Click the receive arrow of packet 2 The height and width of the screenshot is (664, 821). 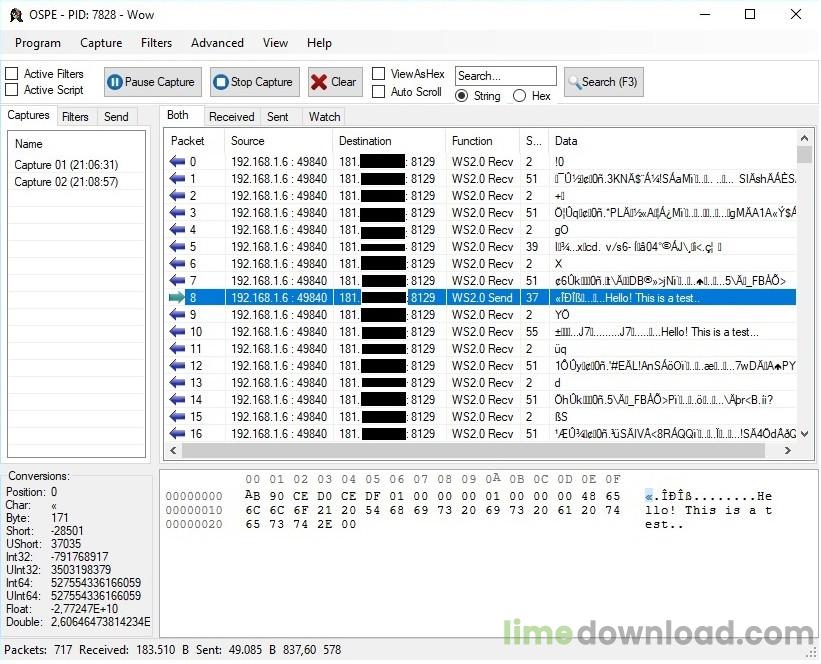coord(177,195)
